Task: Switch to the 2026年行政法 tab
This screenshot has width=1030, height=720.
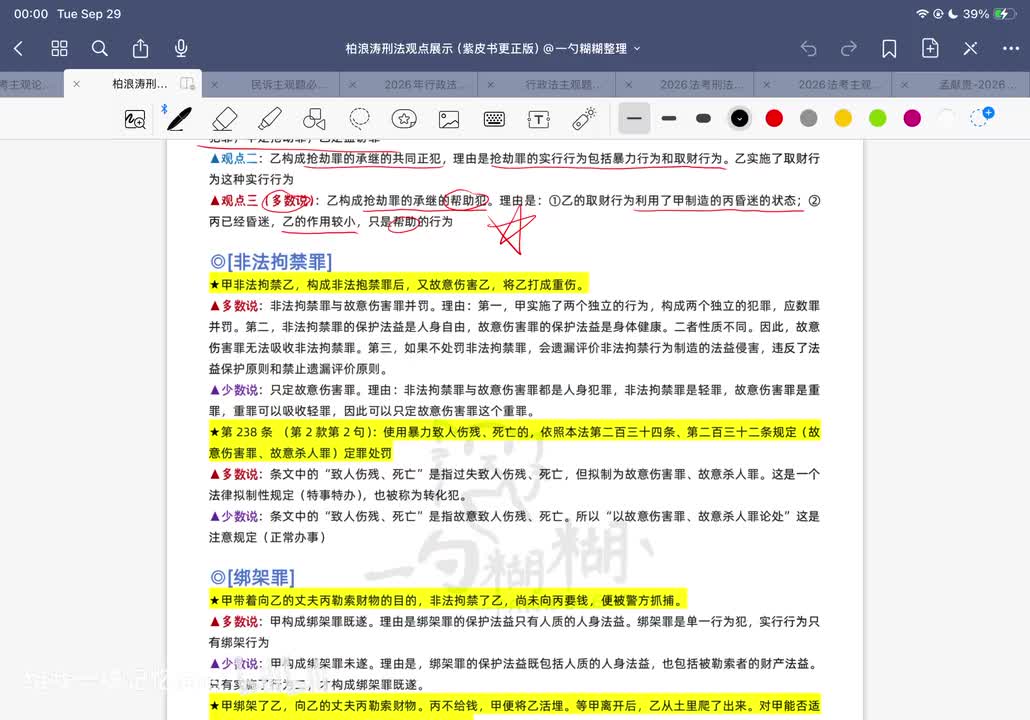Action: coord(424,84)
